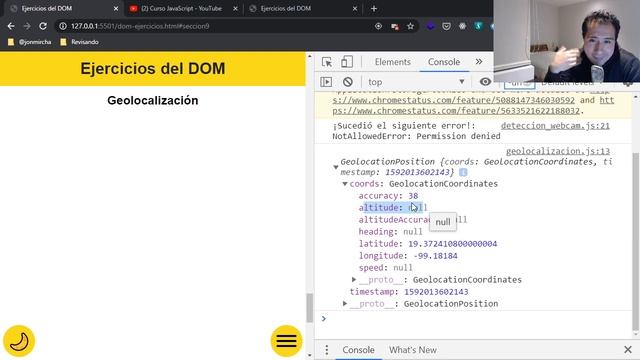Open the gear-shaped extension icon
This screenshot has width=640, height=360.
tap(462, 26)
